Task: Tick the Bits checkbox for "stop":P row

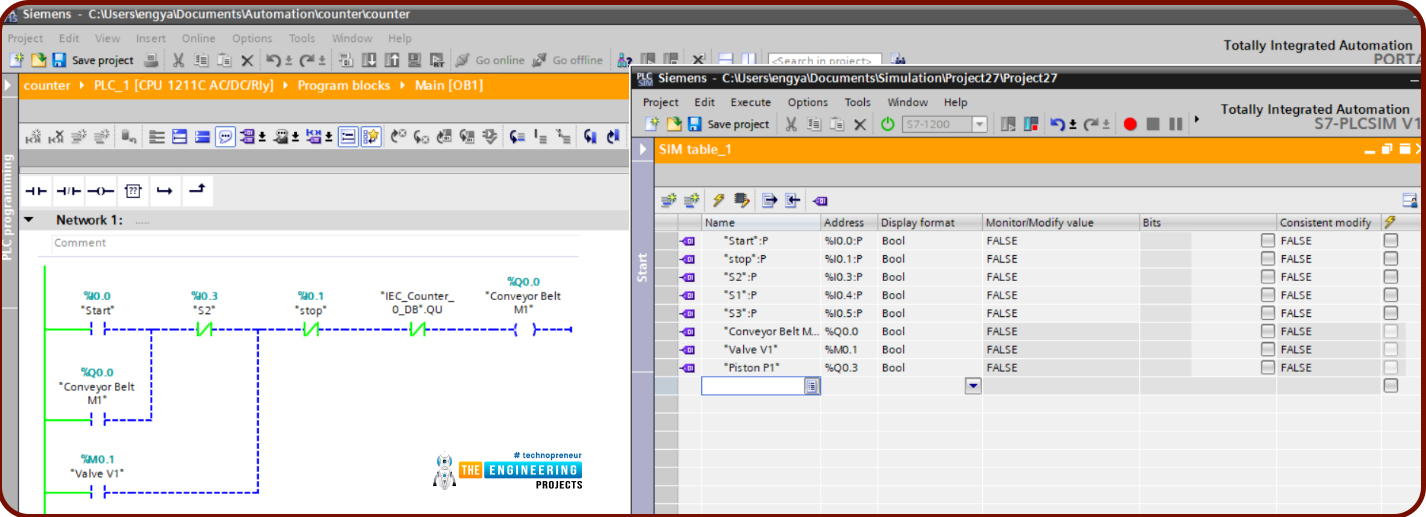Action: click(x=1268, y=259)
